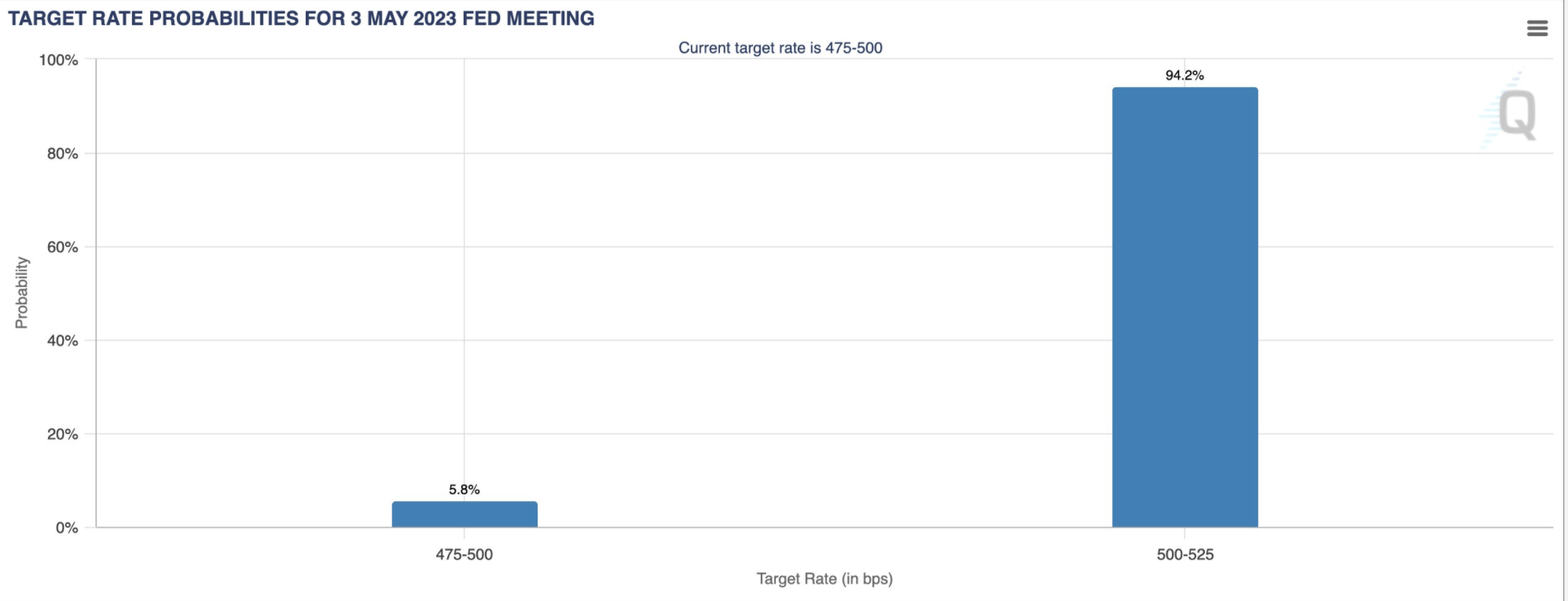Click the Probability y-axis title
The height and width of the screenshot is (601, 1568).
click(x=22, y=292)
